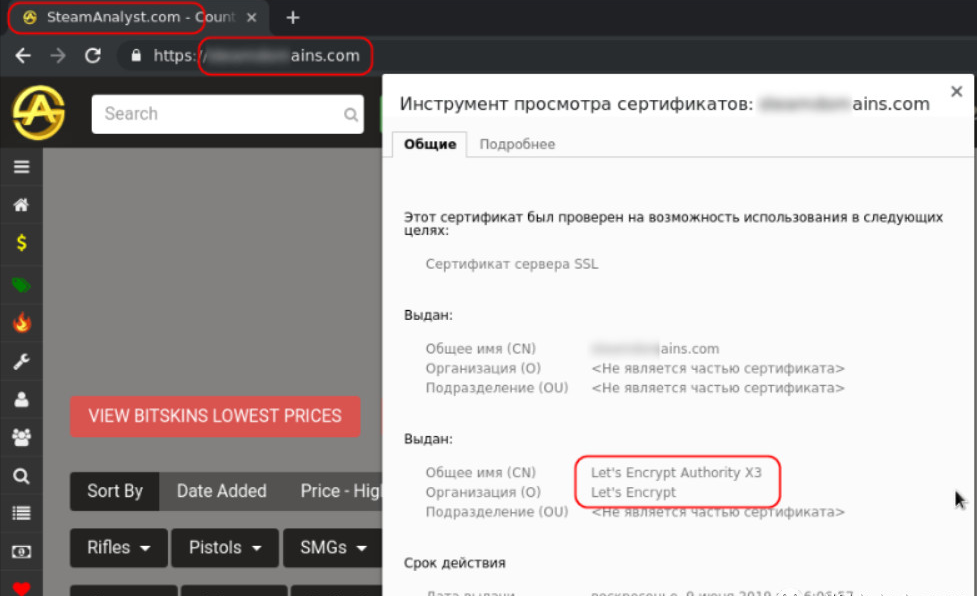Expand the Pistols dropdown

(x=225, y=548)
